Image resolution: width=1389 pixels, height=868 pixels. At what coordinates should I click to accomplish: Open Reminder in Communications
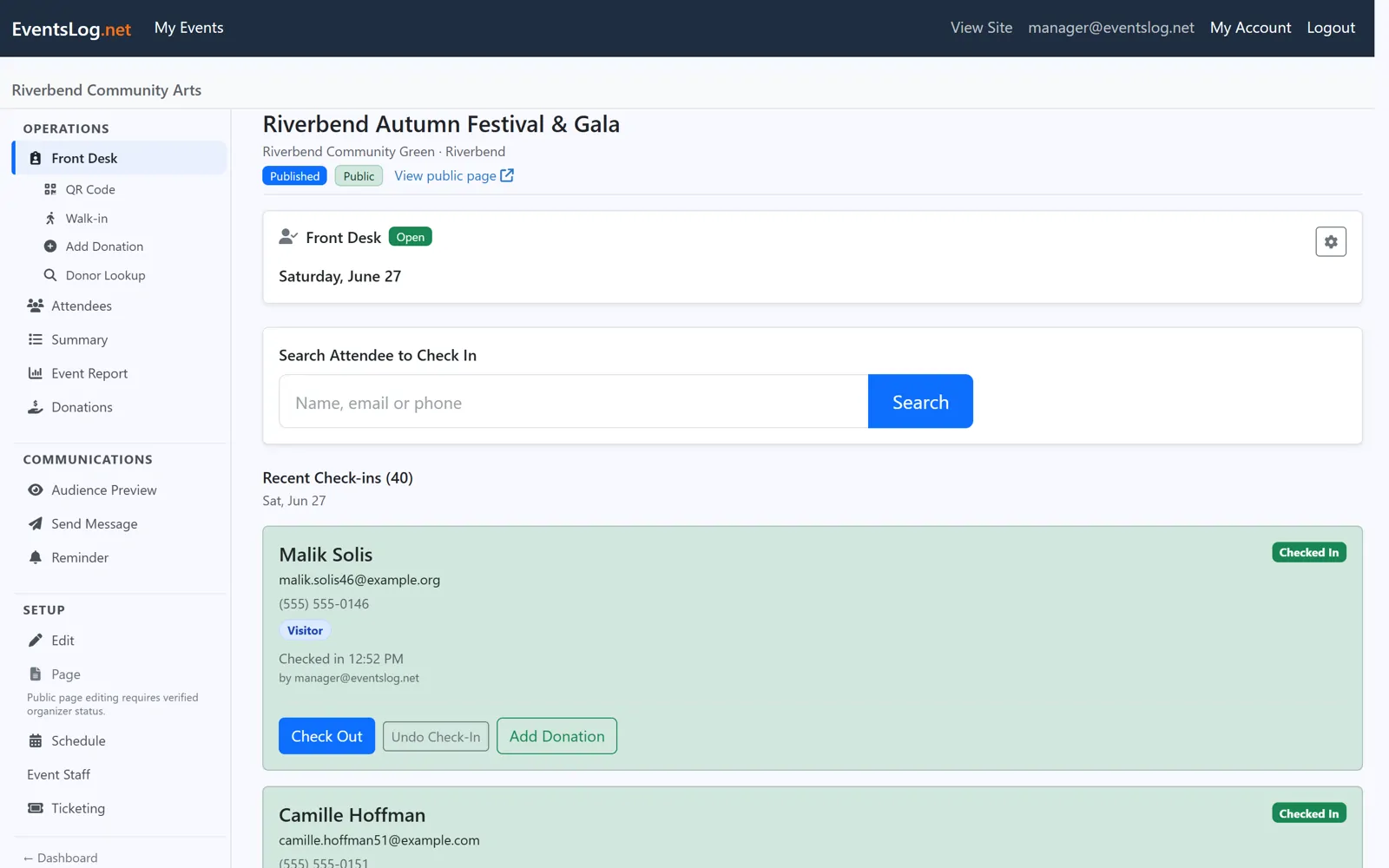pos(80,557)
